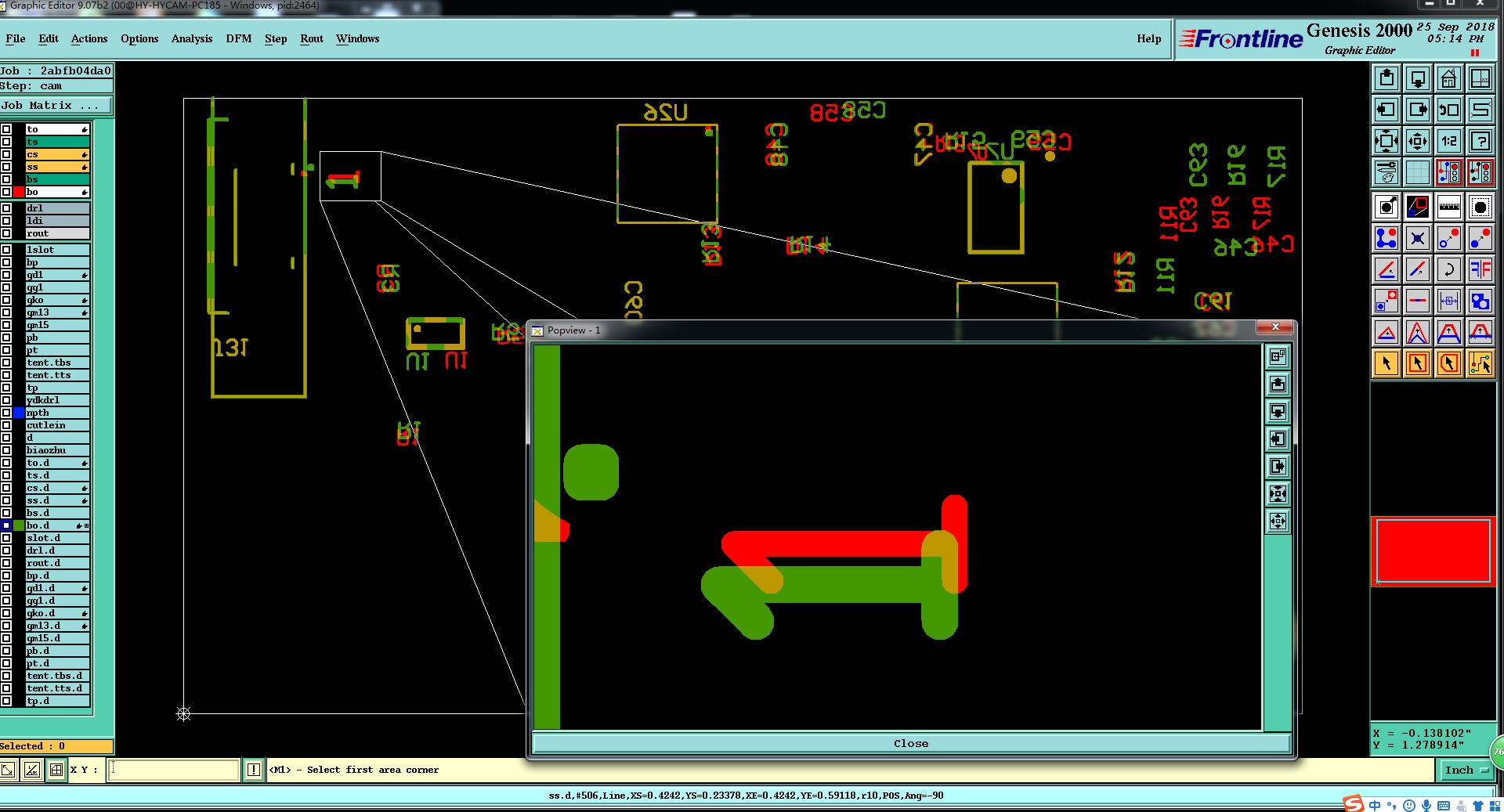Open the graphic options wrench icon

[1386, 172]
